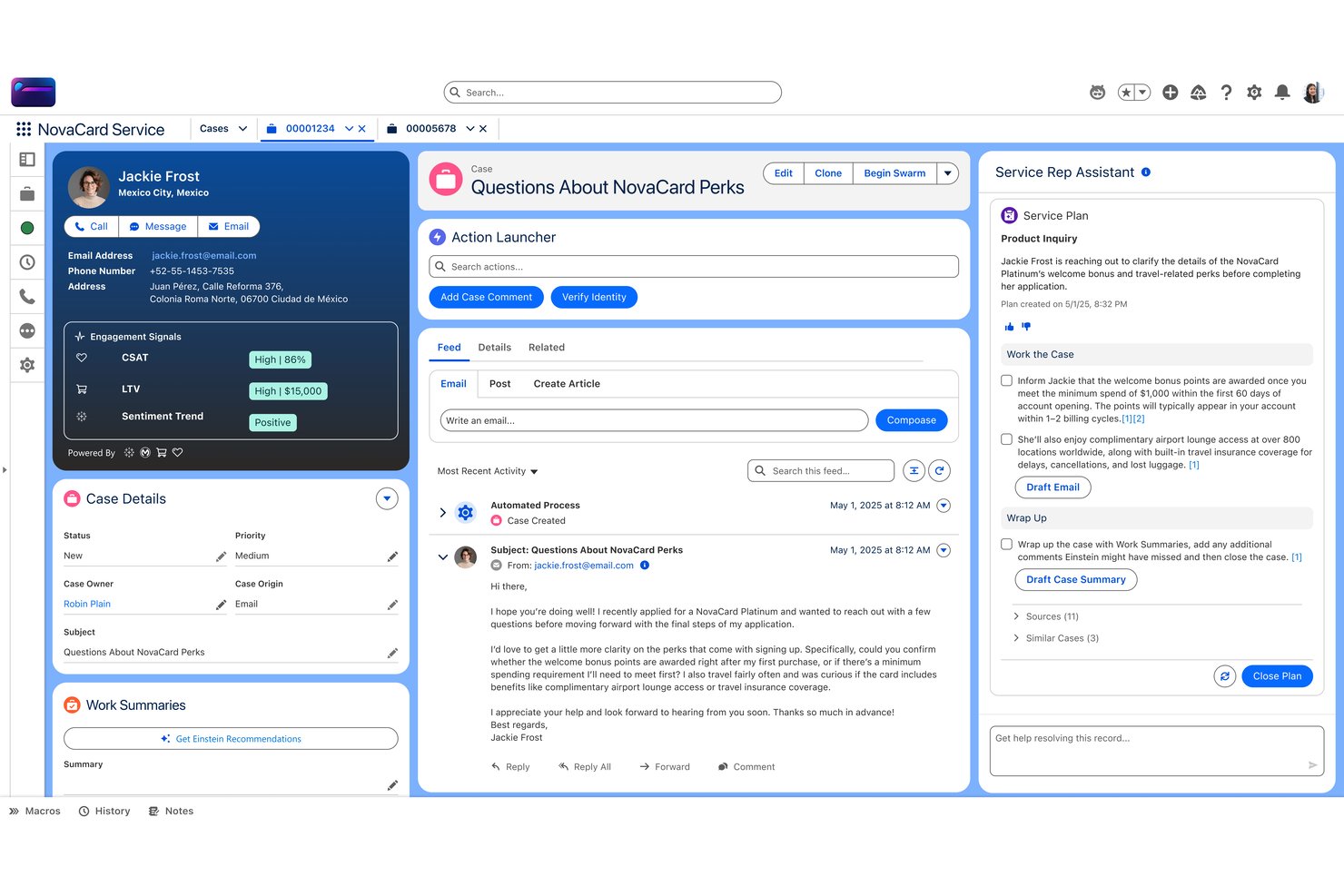Click the Search actions input field
Screen dimensions: 1344x896
click(x=694, y=267)
